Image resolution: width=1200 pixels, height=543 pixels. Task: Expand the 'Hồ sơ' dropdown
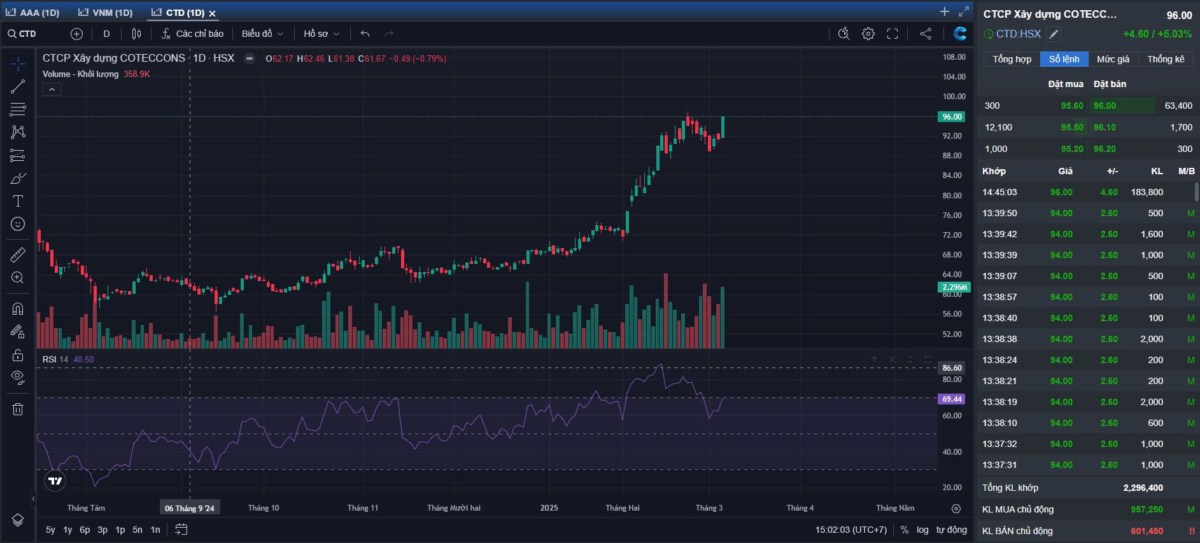point(321,33)
